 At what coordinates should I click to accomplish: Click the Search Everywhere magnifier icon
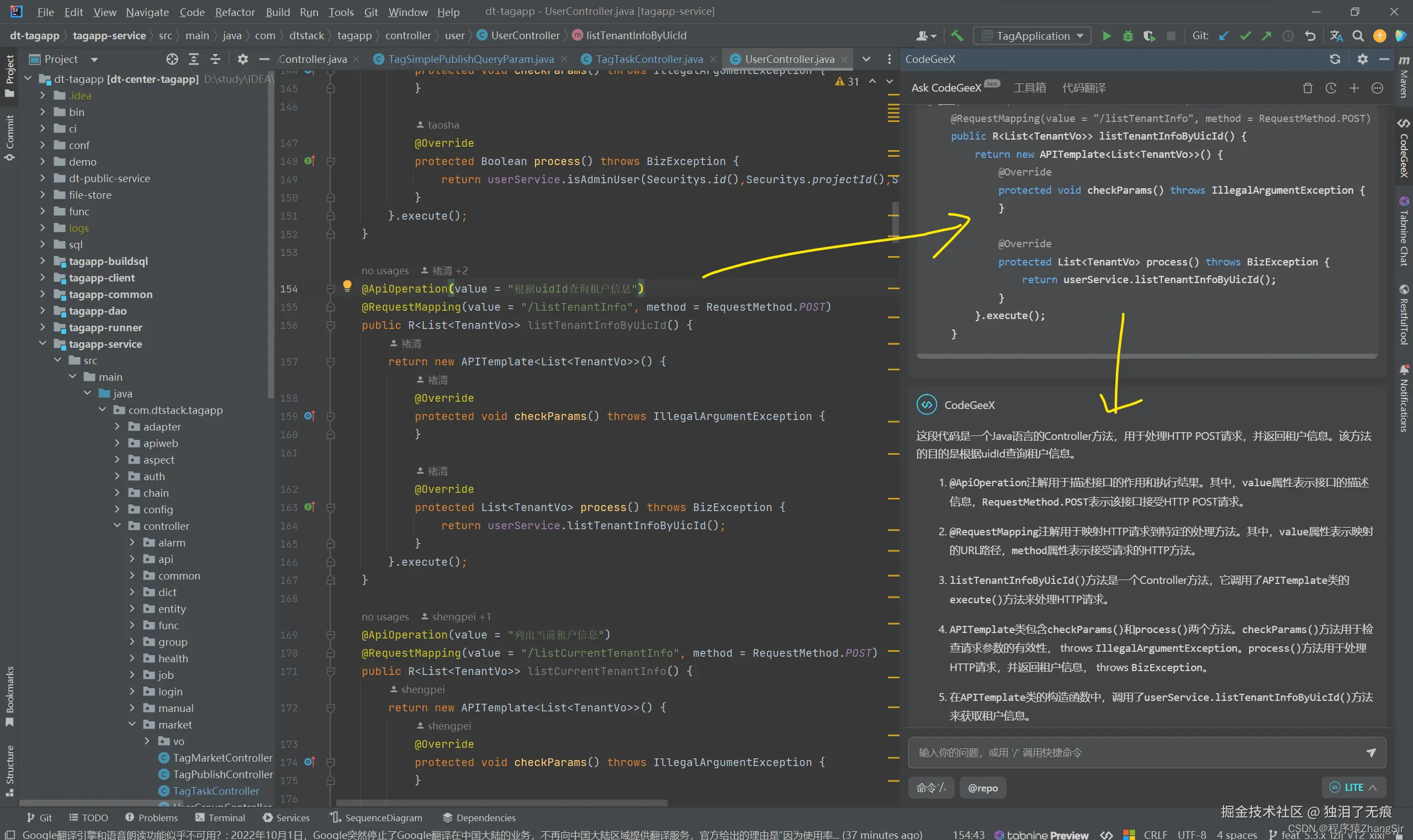pos(1358,36)
